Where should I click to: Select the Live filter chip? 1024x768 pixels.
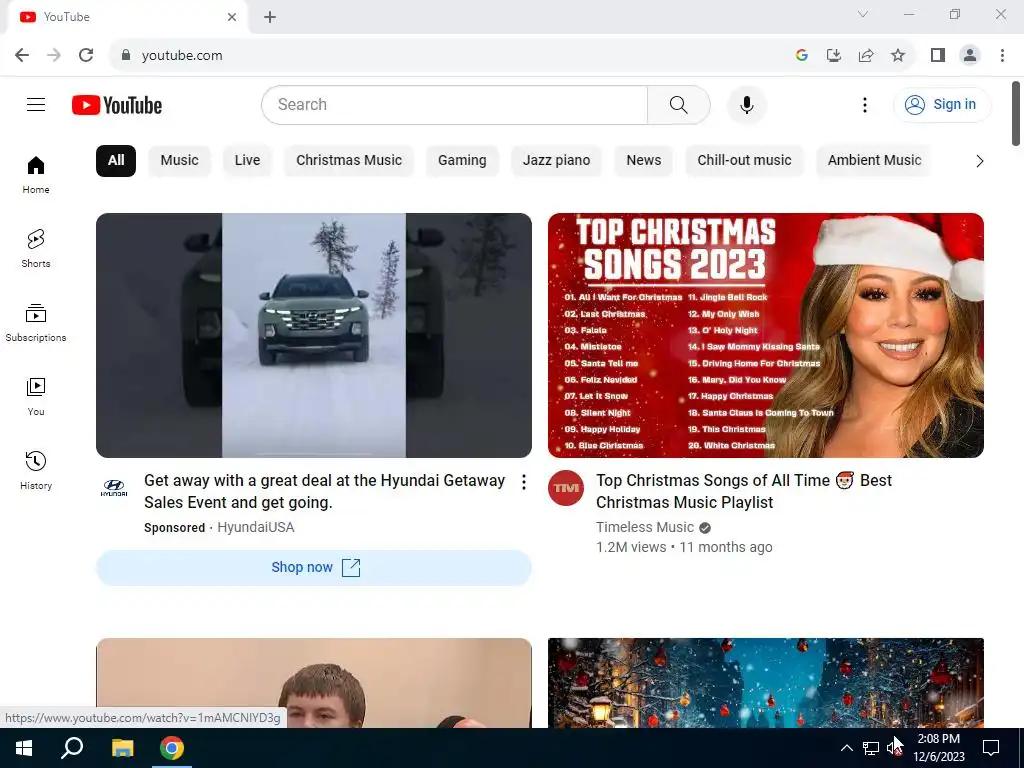click(248, 161)
